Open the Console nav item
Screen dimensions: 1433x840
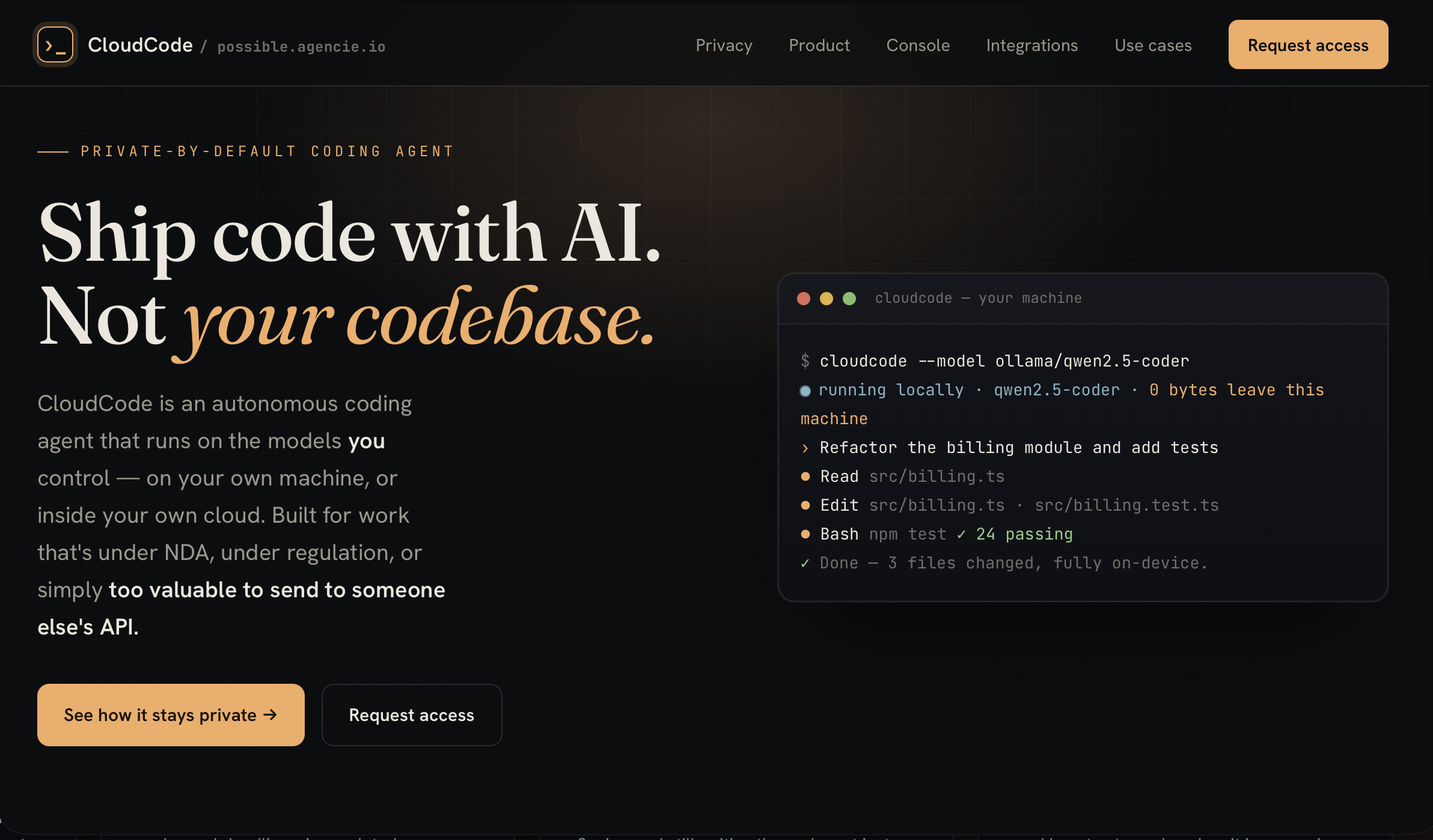tap(918, 45)
